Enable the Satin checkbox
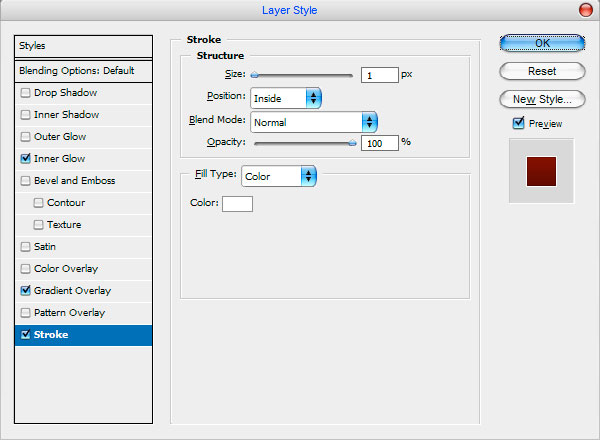Viewport: 600px width, 440px height. tap(25, 247)
